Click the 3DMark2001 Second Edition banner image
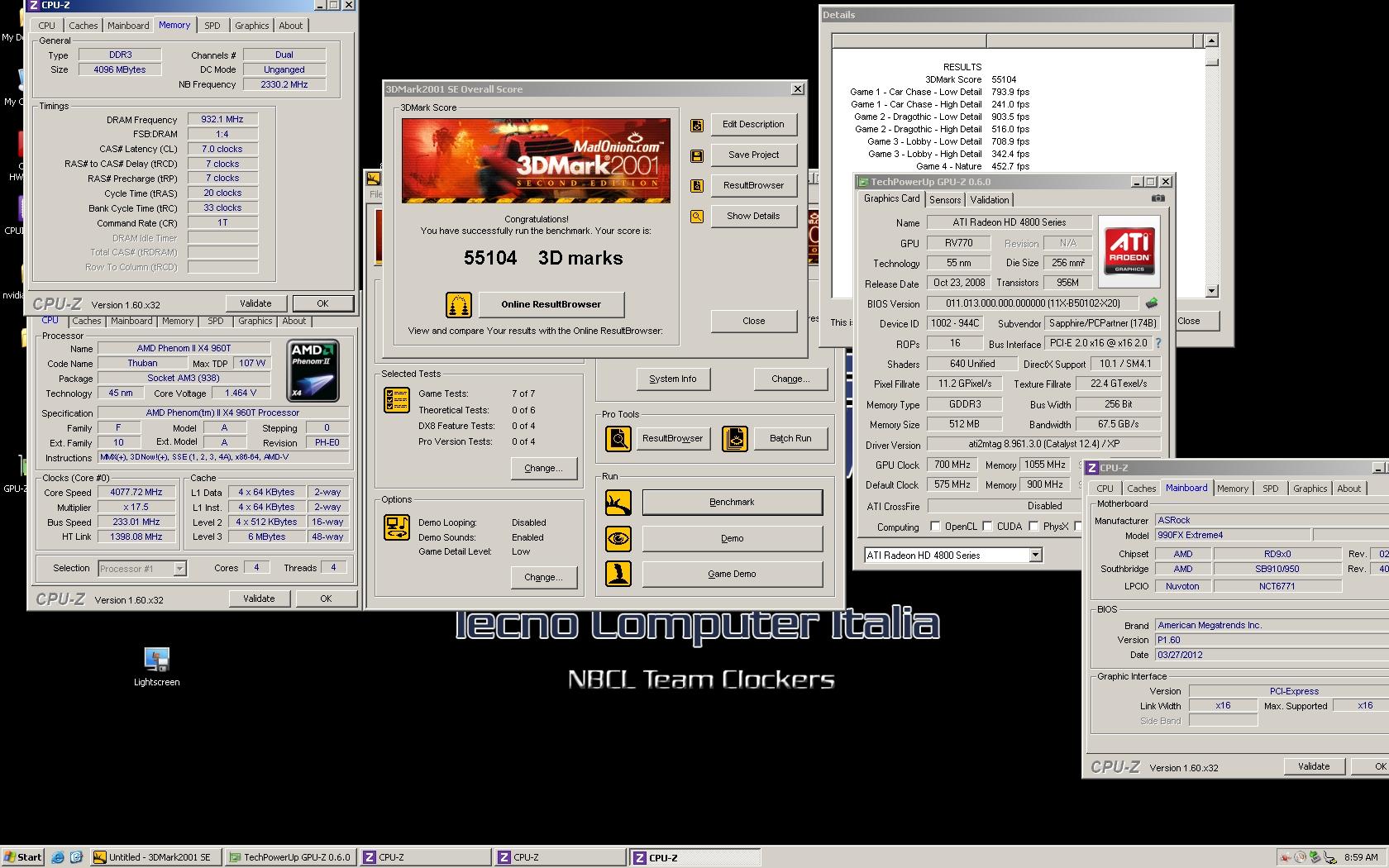The image size is (1389, 868). 536,160
